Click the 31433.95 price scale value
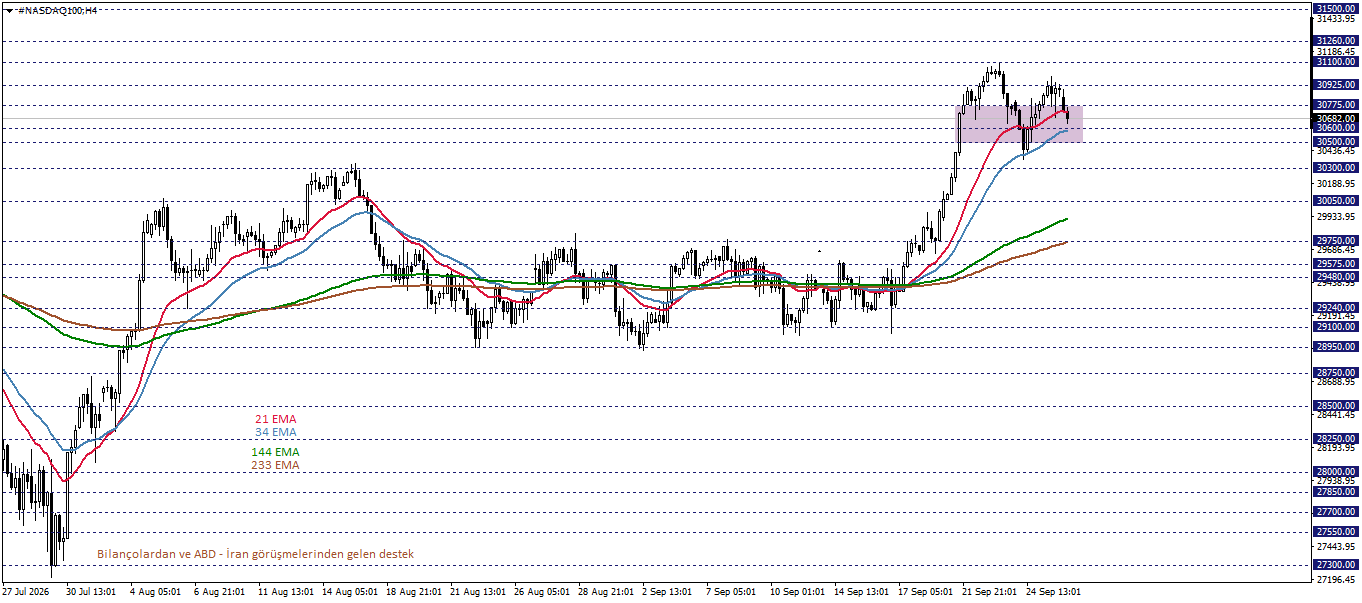Image resolution: width=1362 pixels, height=603 pixels. click(x=1335, y=19)
